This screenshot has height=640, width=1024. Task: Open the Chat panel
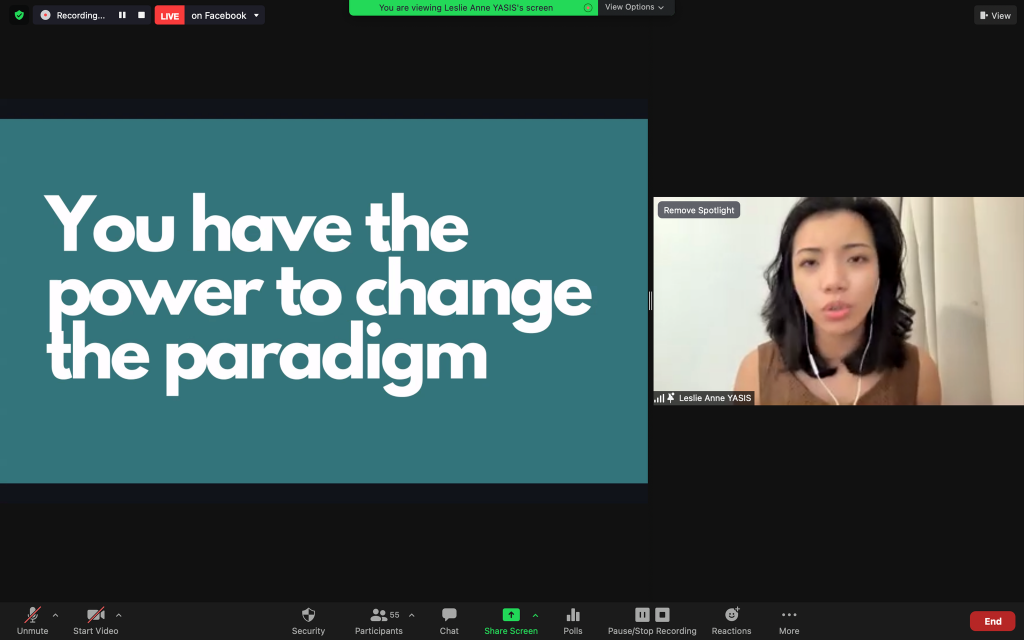click(449, 620)
